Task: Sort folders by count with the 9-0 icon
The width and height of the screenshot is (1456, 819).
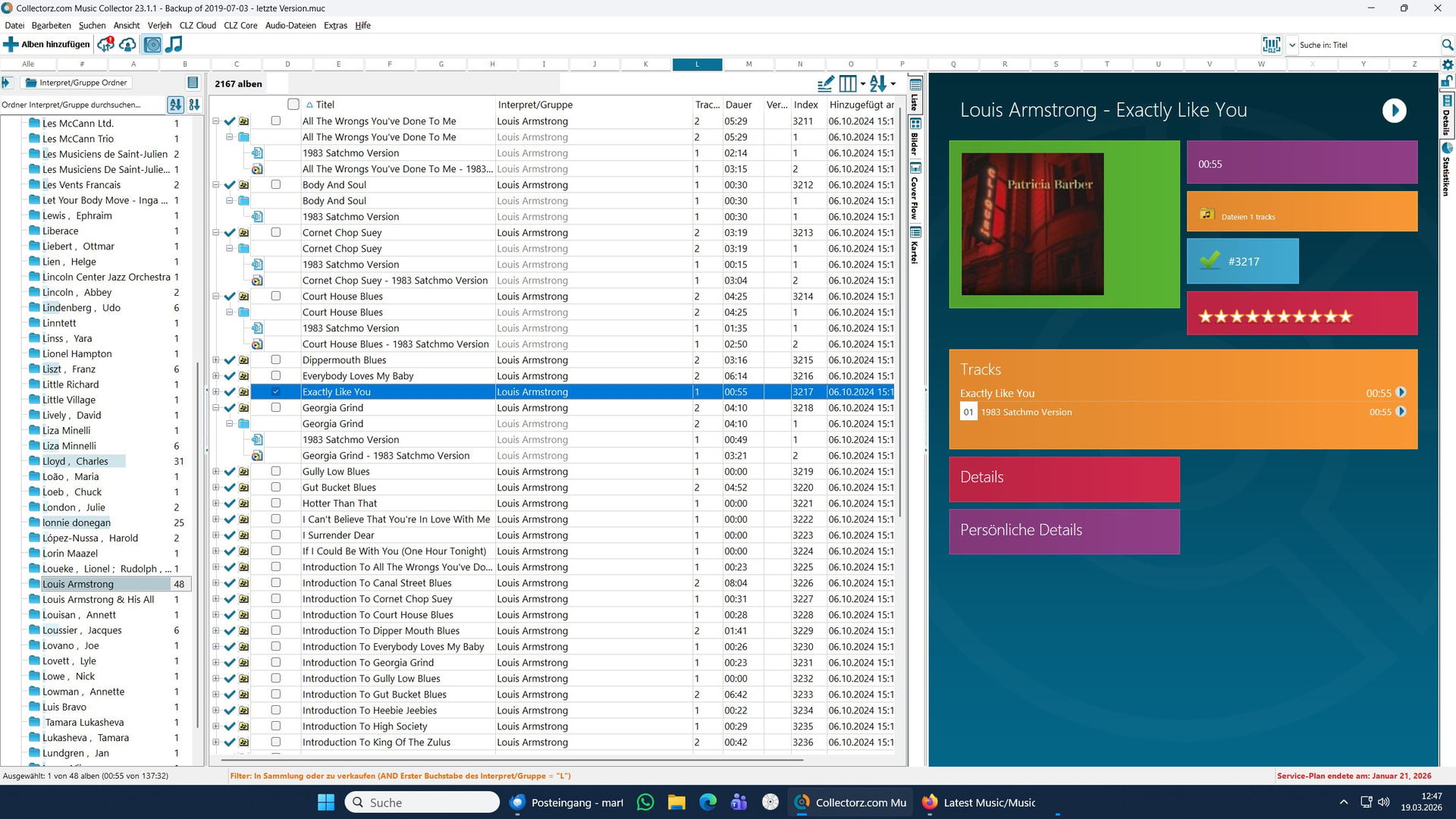Action: coord(194,105)
